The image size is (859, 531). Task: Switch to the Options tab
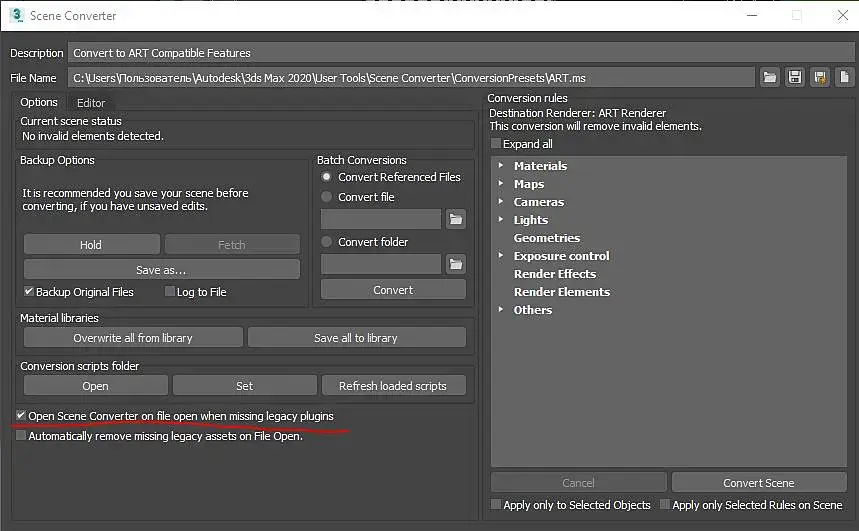[39, 102]
